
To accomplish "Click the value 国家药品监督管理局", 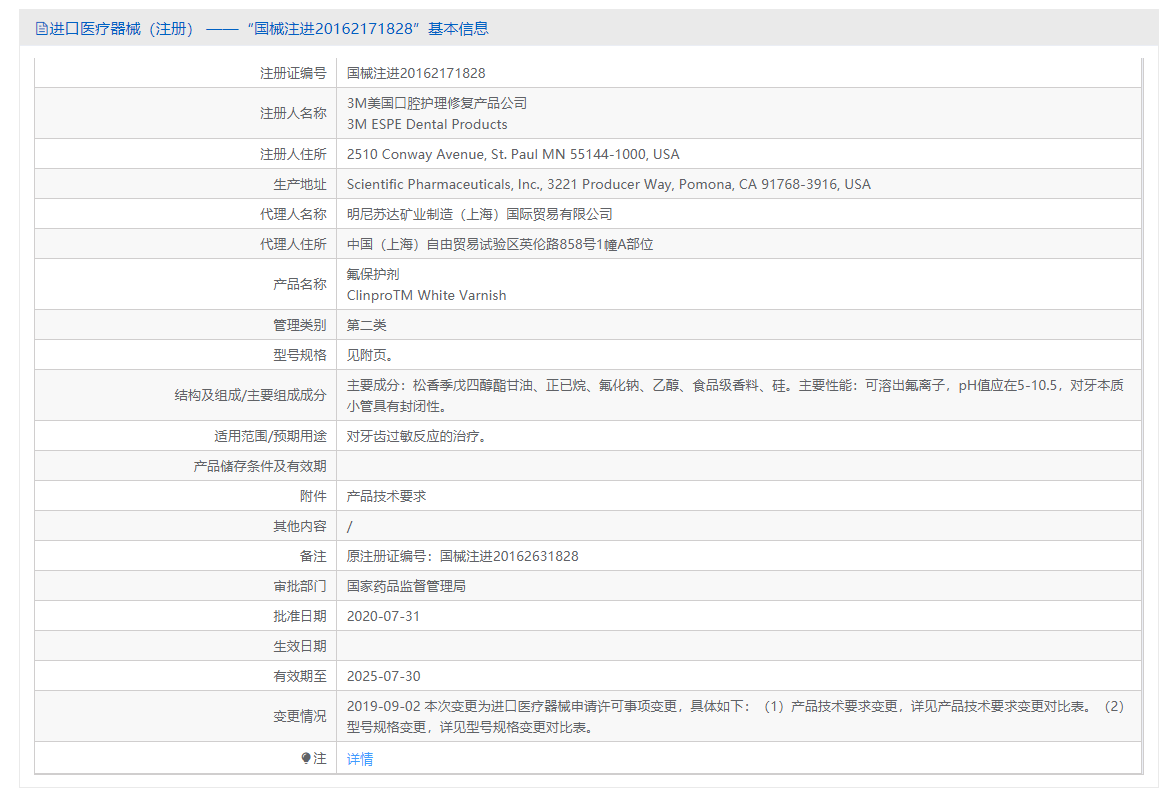I will coord(406,586).
